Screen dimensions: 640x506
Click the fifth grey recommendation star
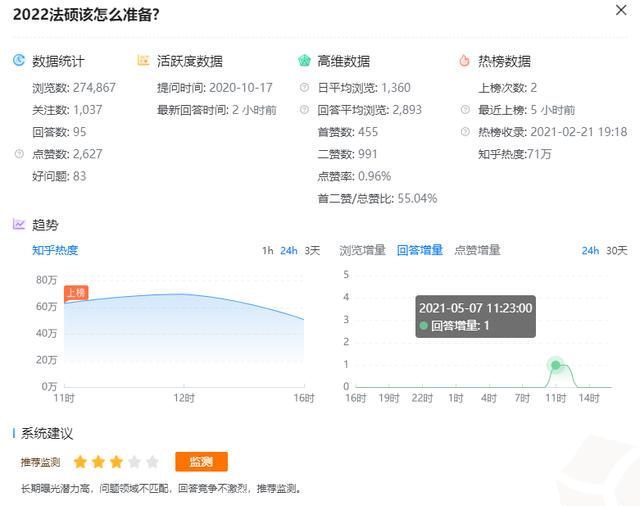152,462
